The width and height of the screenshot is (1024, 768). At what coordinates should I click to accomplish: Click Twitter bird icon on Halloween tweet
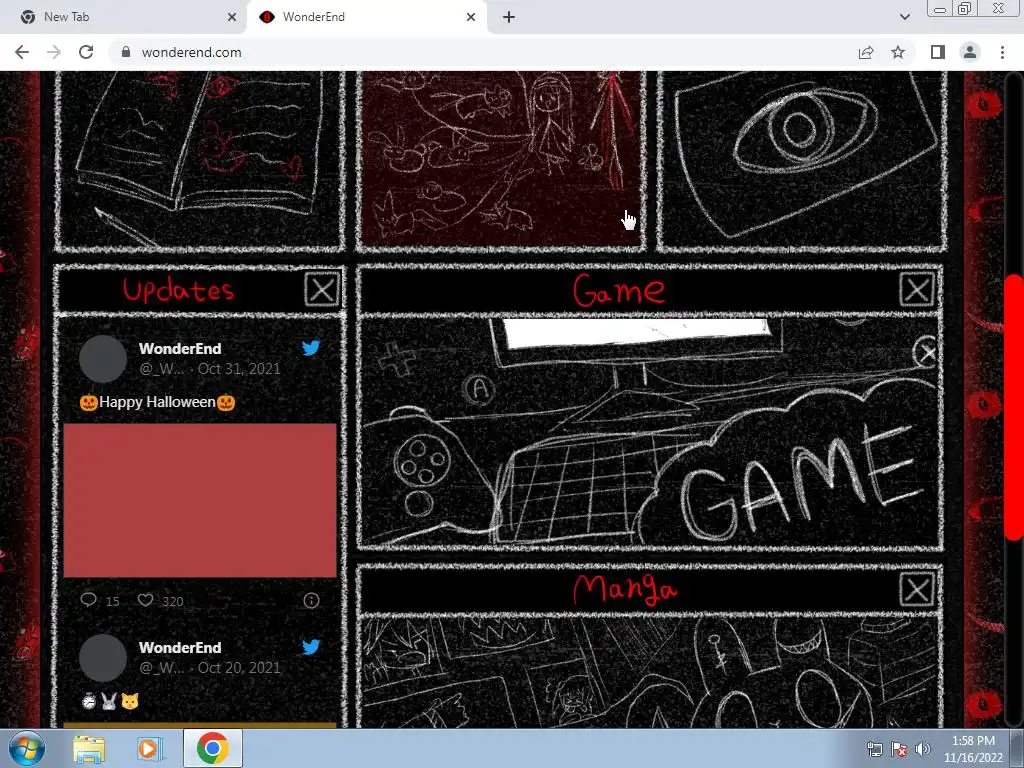(x=312, y=348)
